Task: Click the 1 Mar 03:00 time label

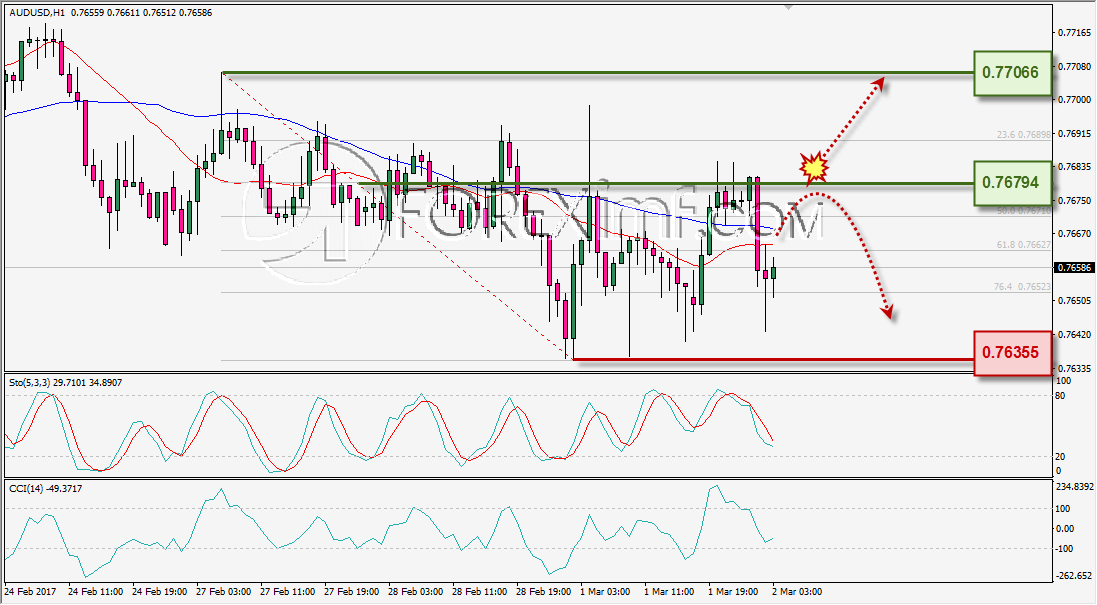Action: pos(605,592)
